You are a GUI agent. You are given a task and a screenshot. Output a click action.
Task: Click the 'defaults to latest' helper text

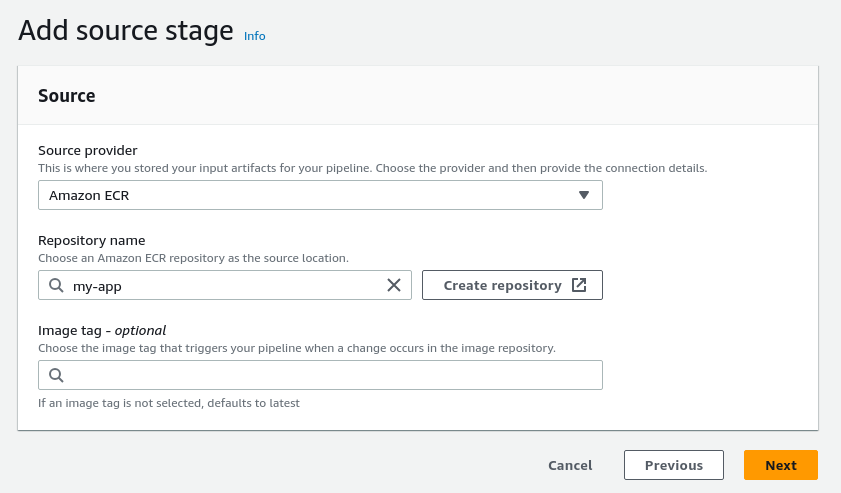pos(169,403)
